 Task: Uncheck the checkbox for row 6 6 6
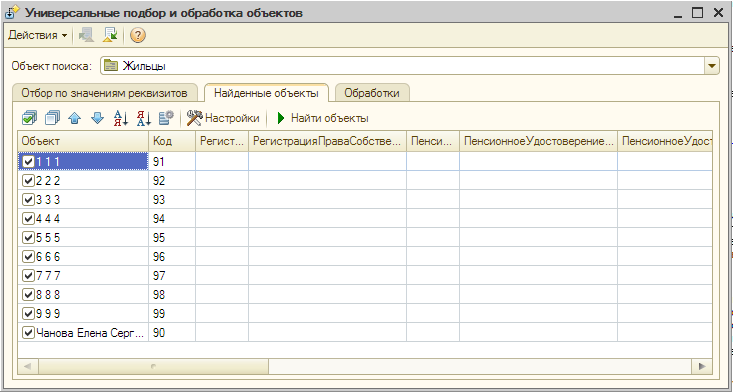[29, 257]
